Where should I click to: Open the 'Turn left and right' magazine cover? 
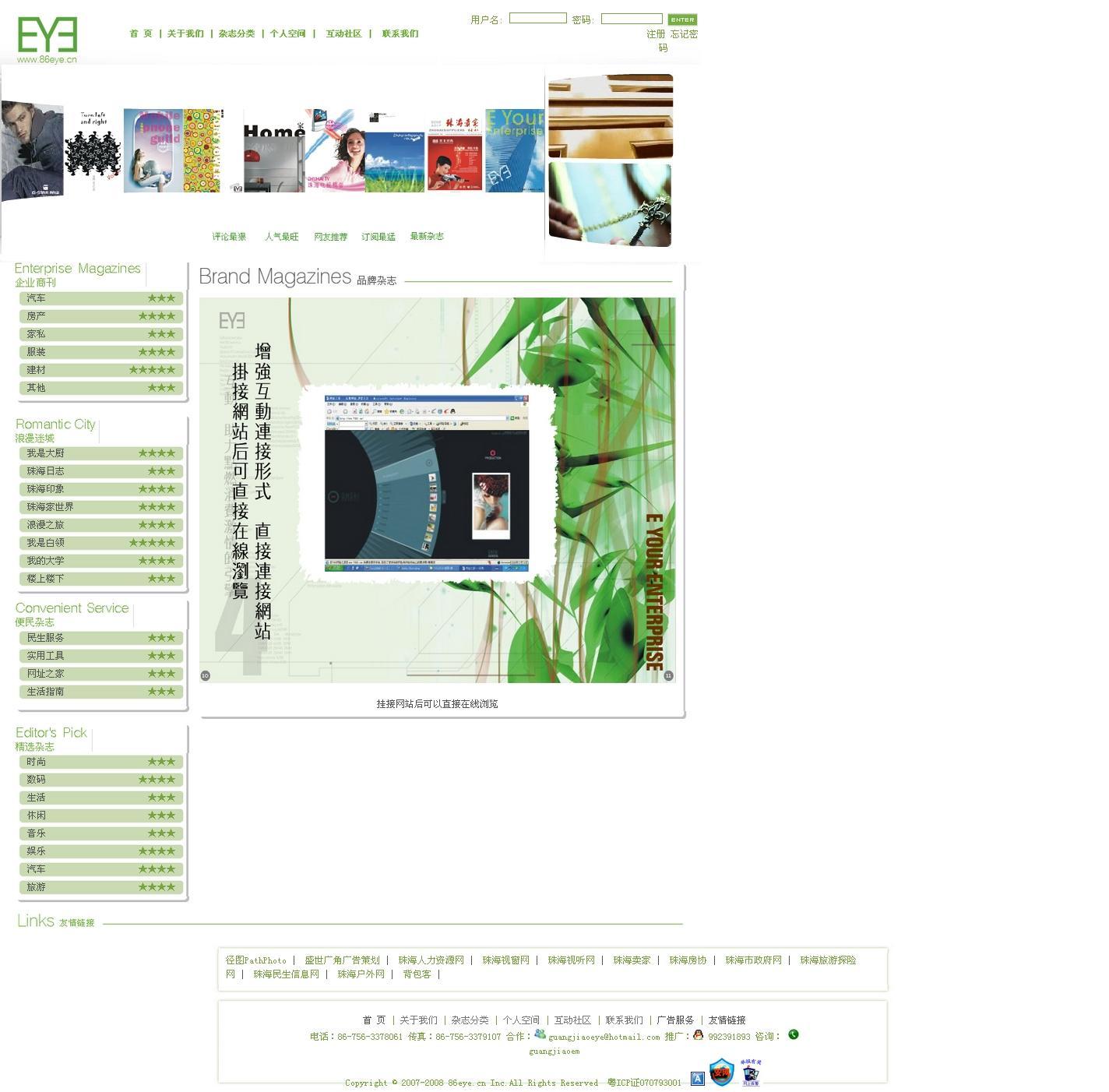click(x=93, y=152)
